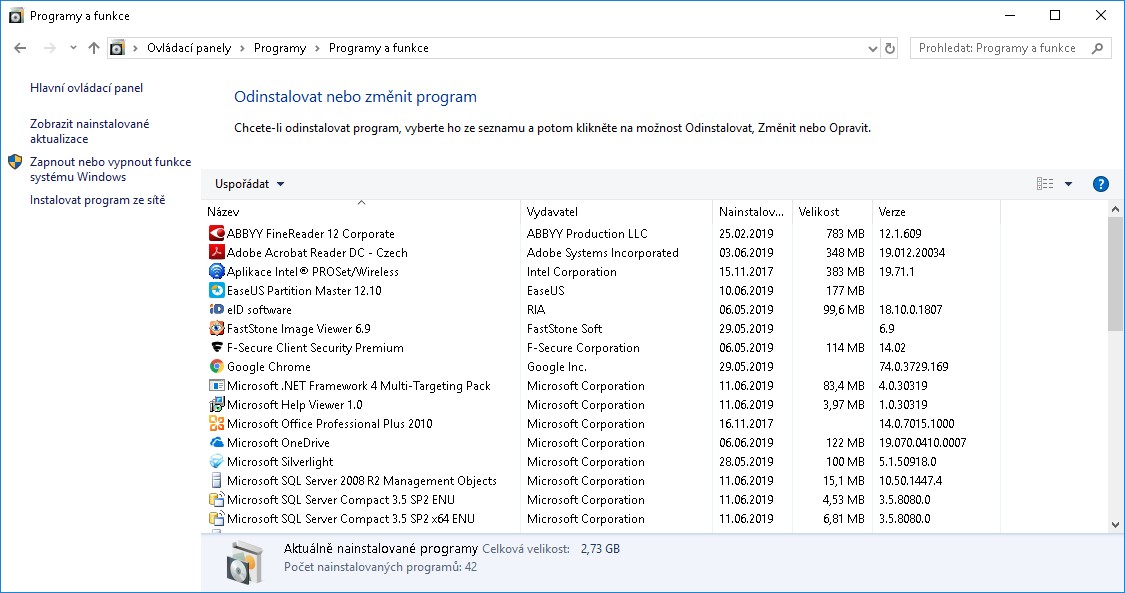Screen dimensions: 1125x593
Task: Click the Google Chrome program icon
Action: pos(216,367)
